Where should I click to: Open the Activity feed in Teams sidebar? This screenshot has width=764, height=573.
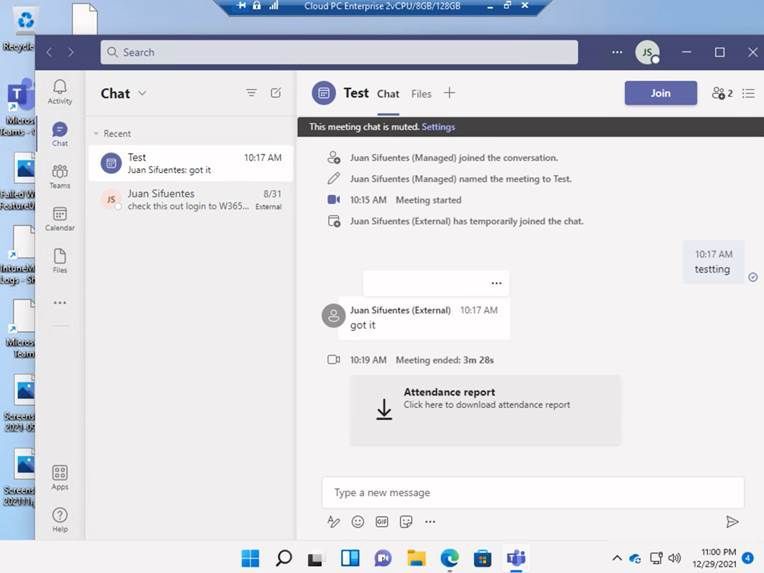click(60, 92)
